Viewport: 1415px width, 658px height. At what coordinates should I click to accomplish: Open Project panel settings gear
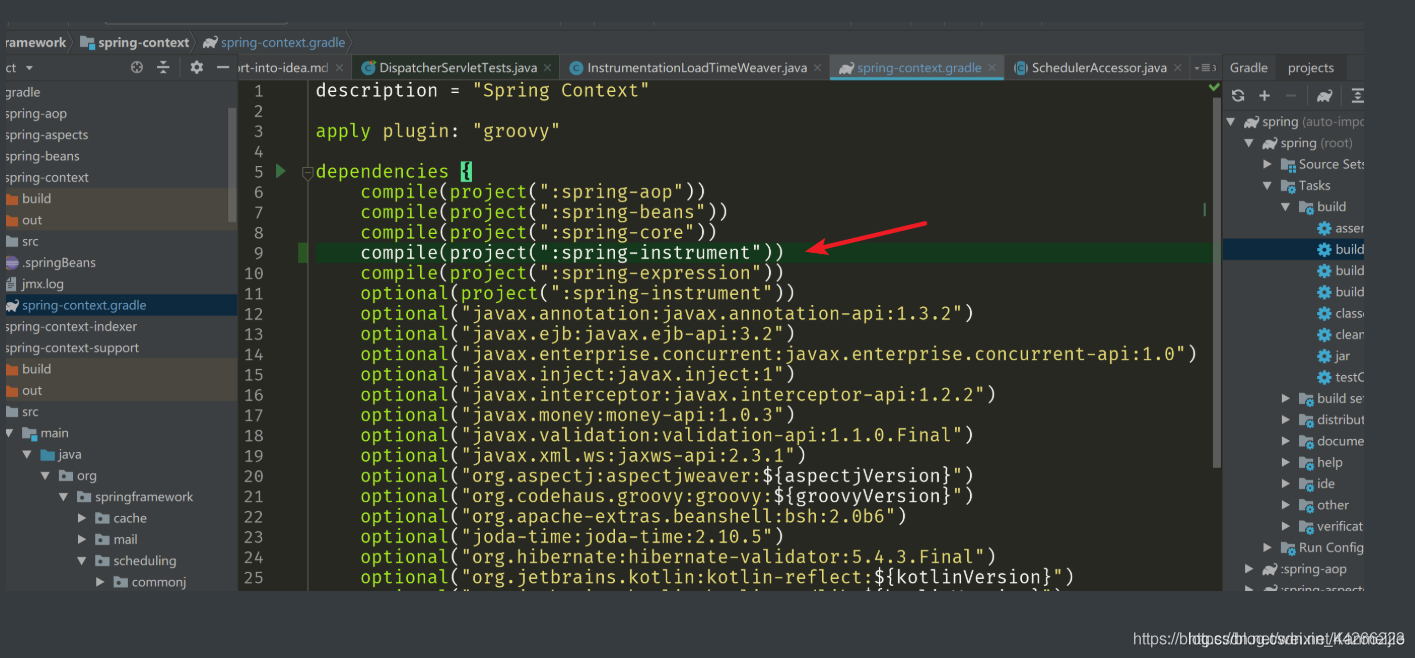click(x=196, y=67)
